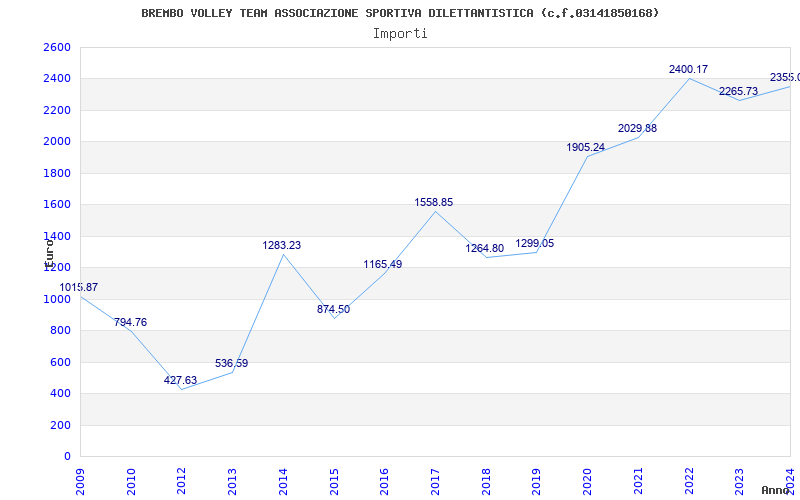This screenshot has height=500, width=800.
Task: Click x-axis year 2020
Action: click(x=588, y=481)
